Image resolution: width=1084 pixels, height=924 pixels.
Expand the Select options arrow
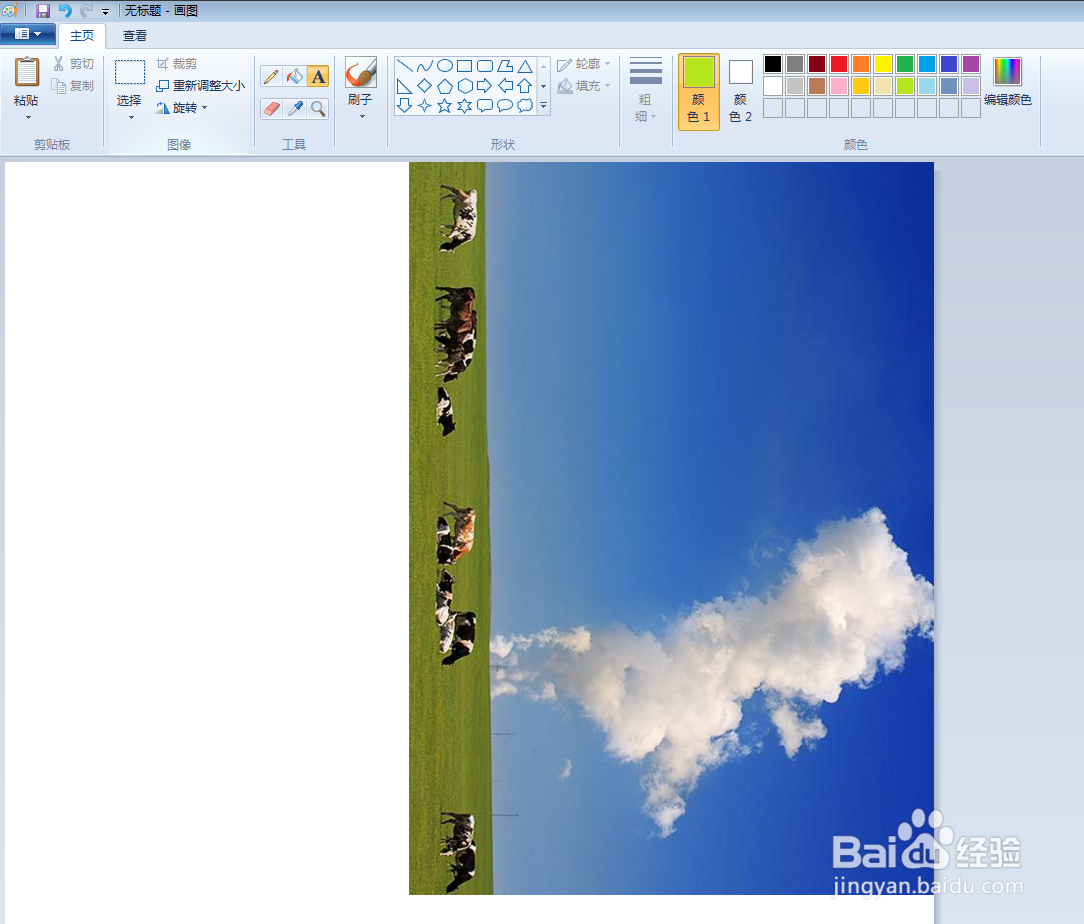tap(131, 117)
